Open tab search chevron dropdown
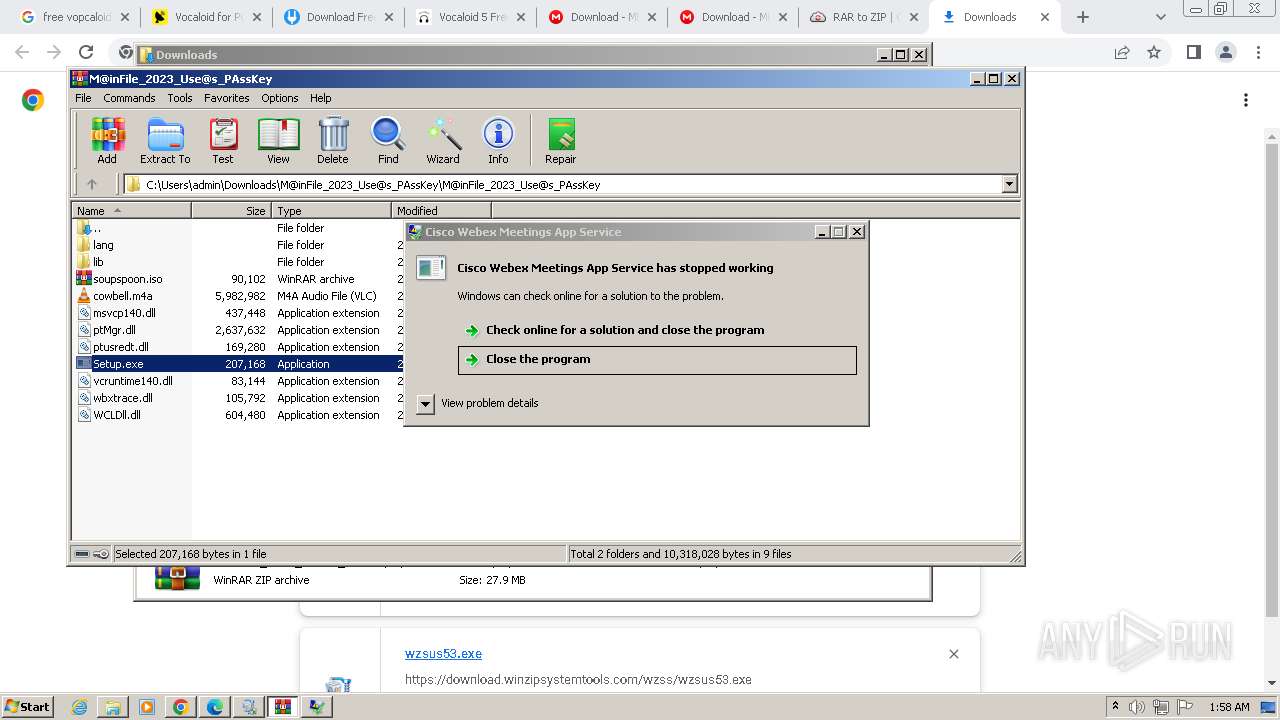The height and width of the screenshot is (720, 1280). point(1160,17)
